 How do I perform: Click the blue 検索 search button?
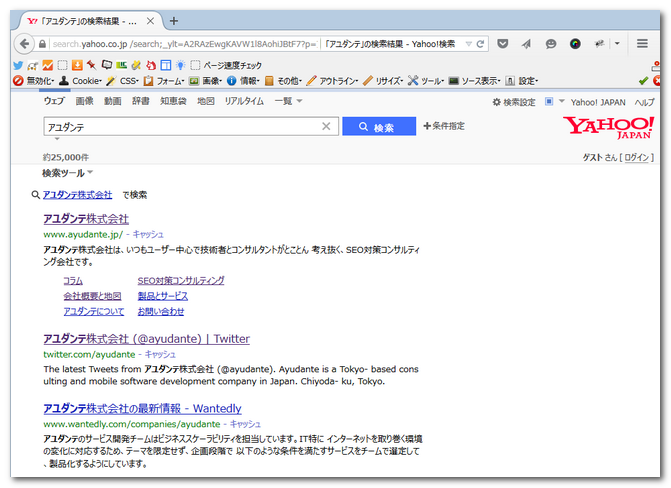pyautogui.click(x=379, y=126)
